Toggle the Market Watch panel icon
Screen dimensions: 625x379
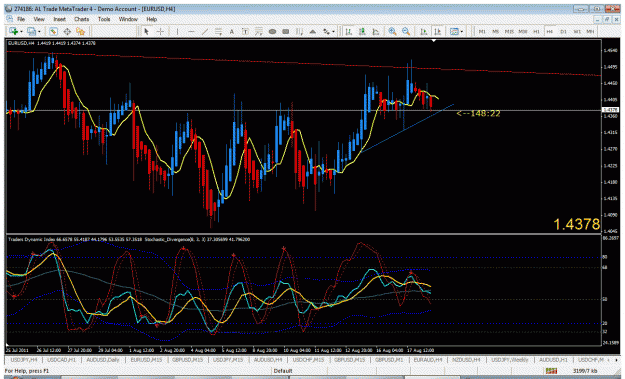[x=53, y=31]
